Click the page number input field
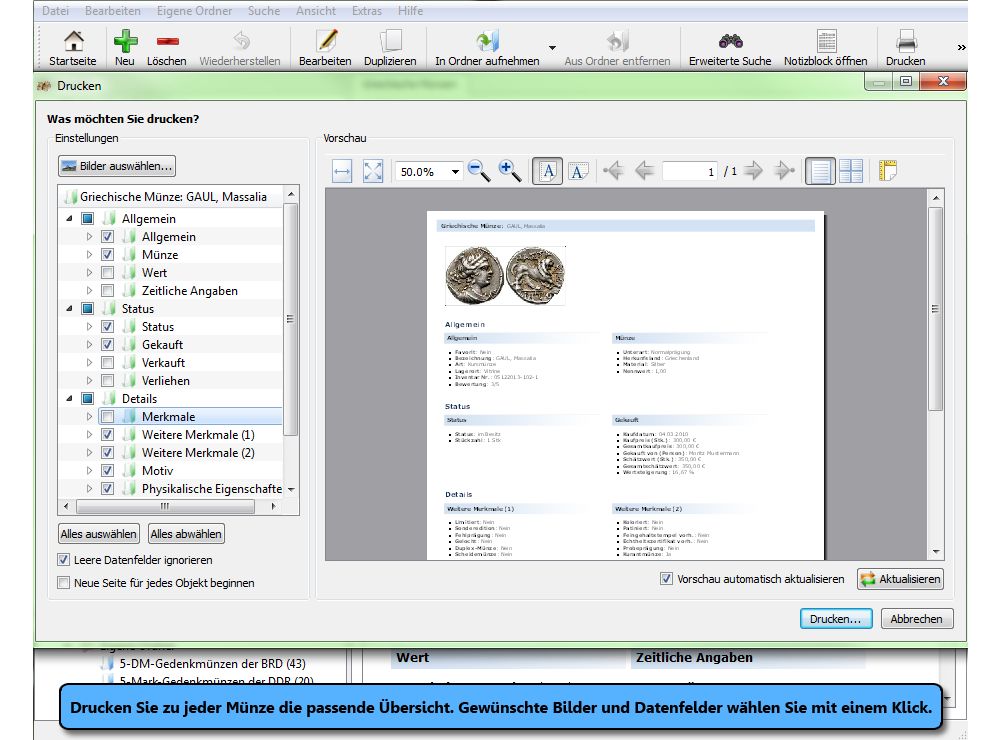This screenshot has width=1001, height=740. pos(690,172)
